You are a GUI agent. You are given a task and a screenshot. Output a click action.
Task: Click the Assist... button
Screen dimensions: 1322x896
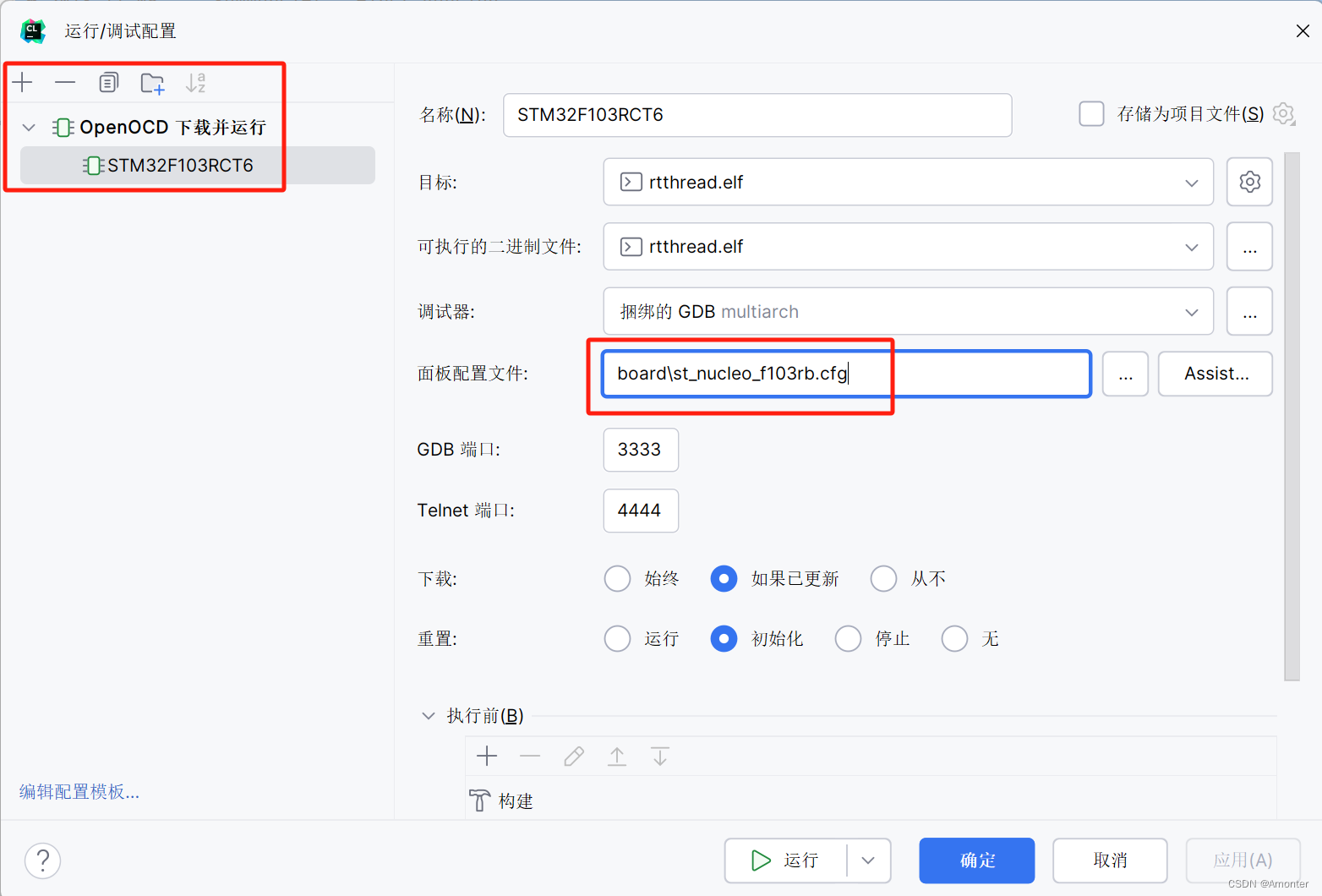click(1215, 374)
